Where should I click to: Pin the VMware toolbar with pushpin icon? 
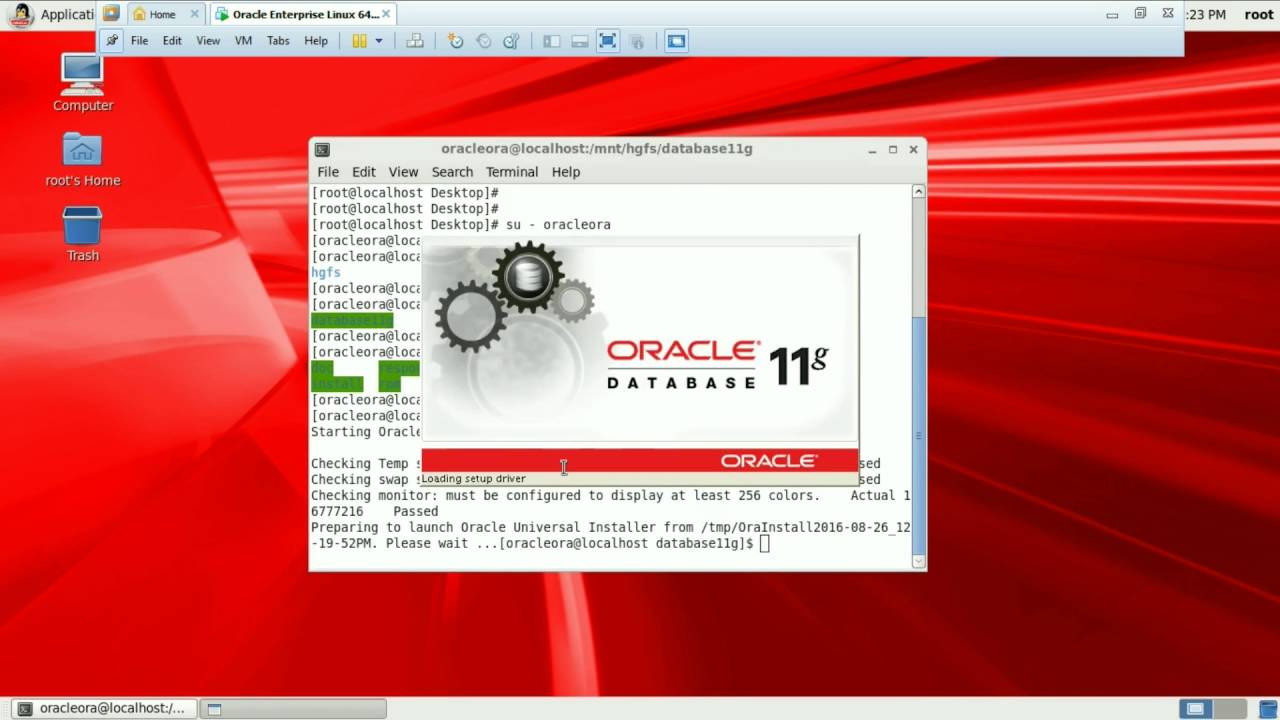(x=112, y=41)
